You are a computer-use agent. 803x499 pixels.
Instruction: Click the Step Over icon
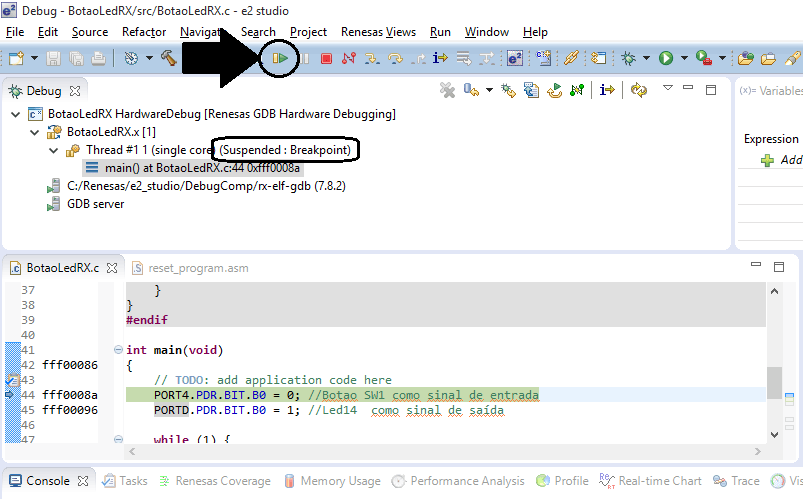click(395, 58)
